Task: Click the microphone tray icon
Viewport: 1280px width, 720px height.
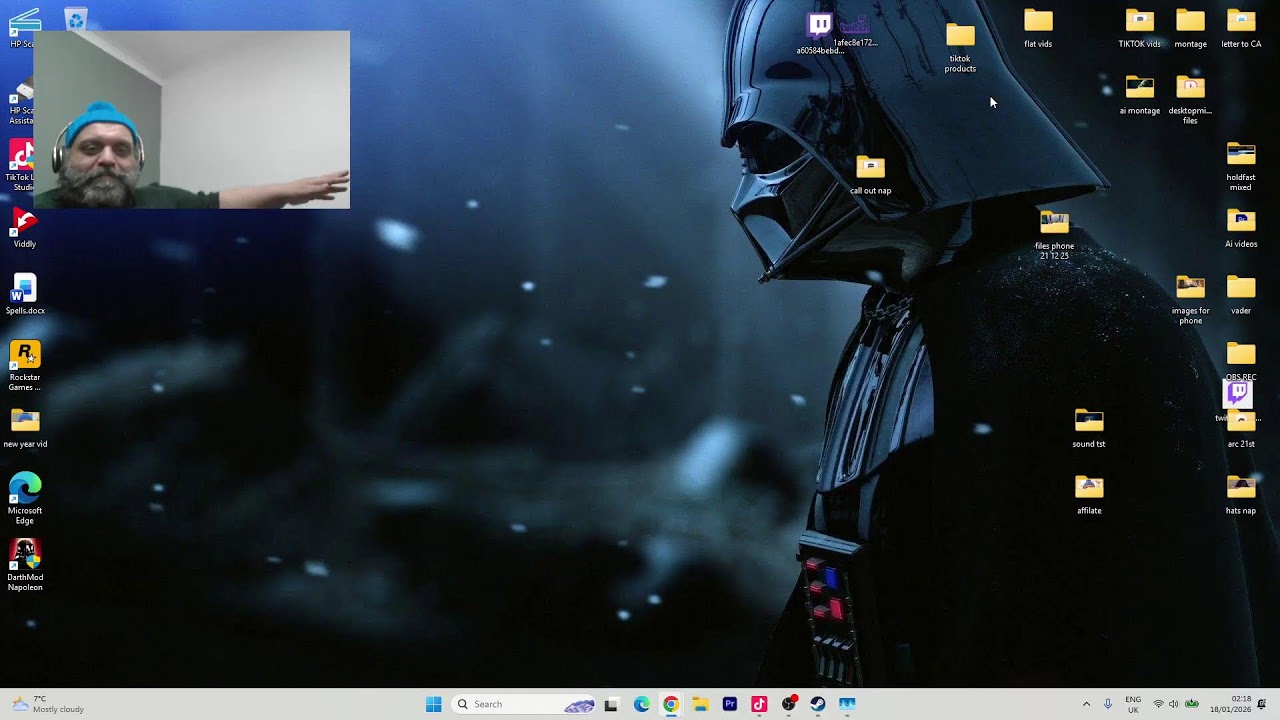Action: 1108,704
